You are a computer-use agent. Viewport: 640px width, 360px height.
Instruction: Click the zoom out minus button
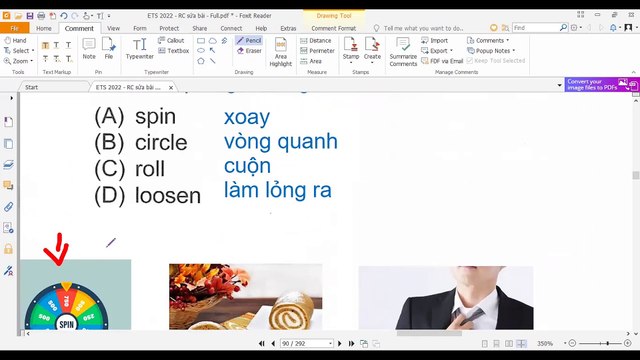(572, 344)
